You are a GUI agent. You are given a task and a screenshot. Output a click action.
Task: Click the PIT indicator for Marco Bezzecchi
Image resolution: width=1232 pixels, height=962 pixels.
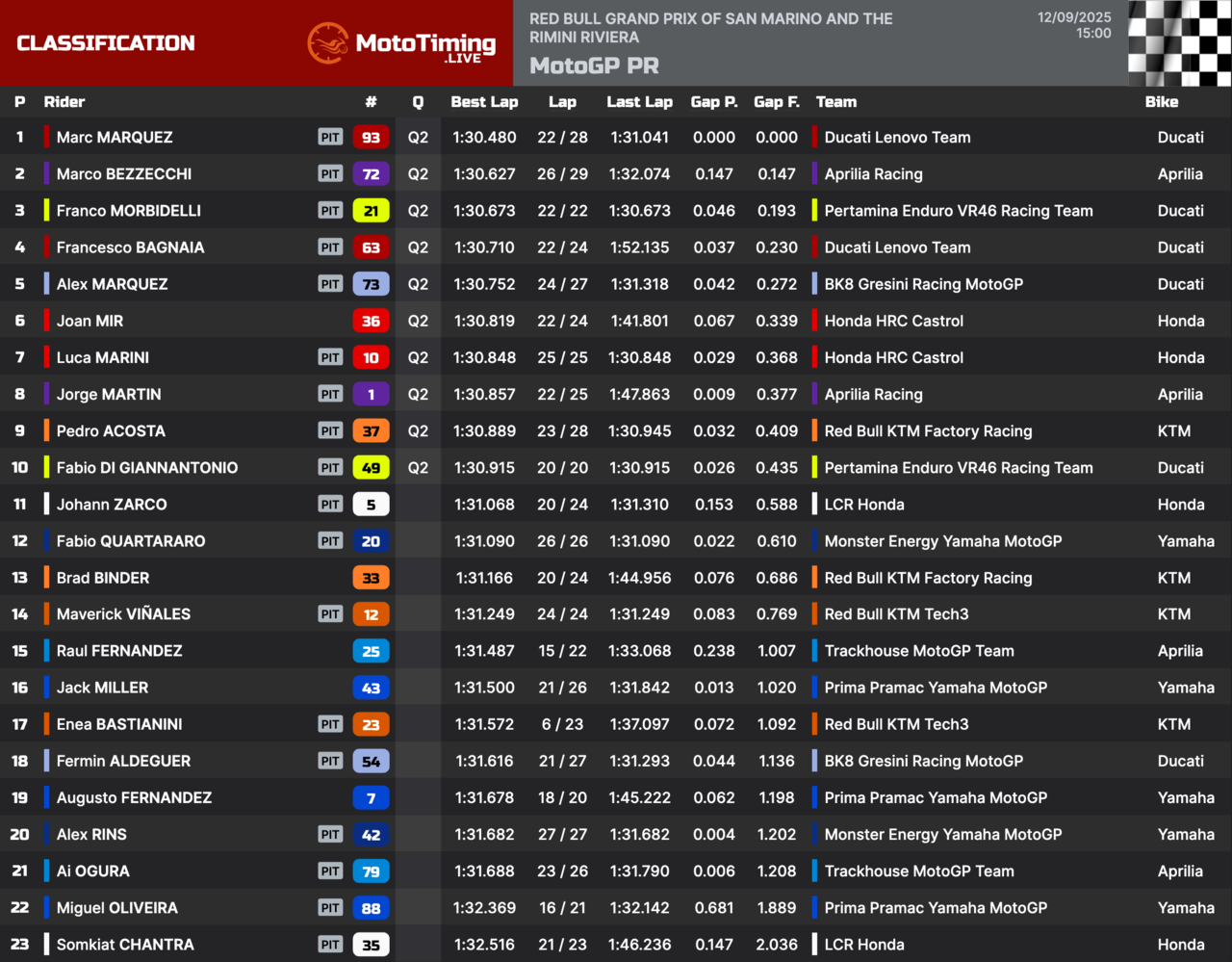click(x=330, y=174)
